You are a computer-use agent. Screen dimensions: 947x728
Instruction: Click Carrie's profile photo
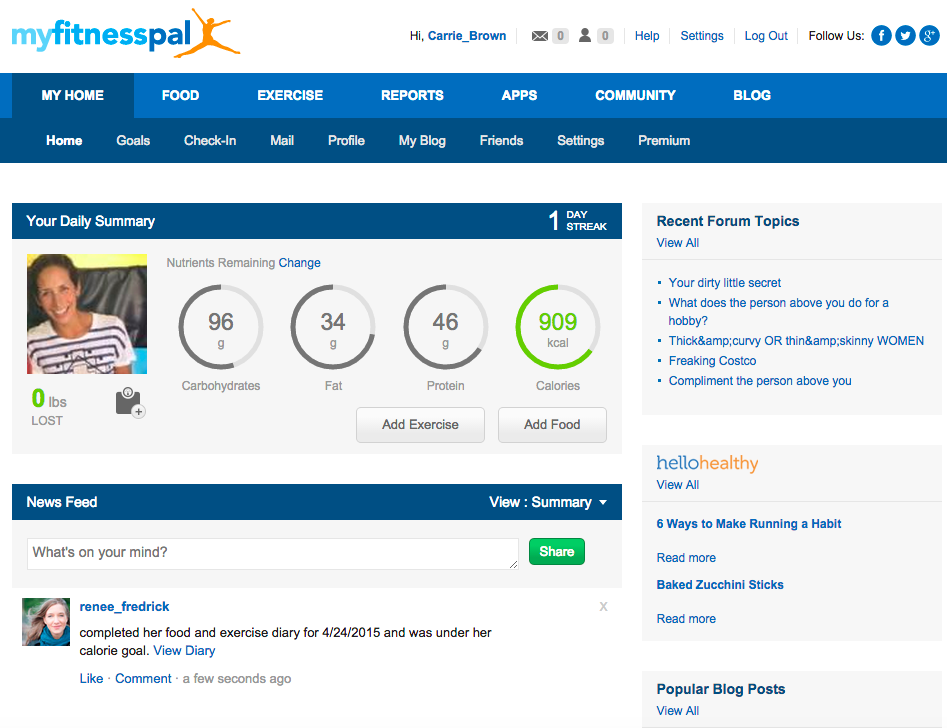pos(87,314)
